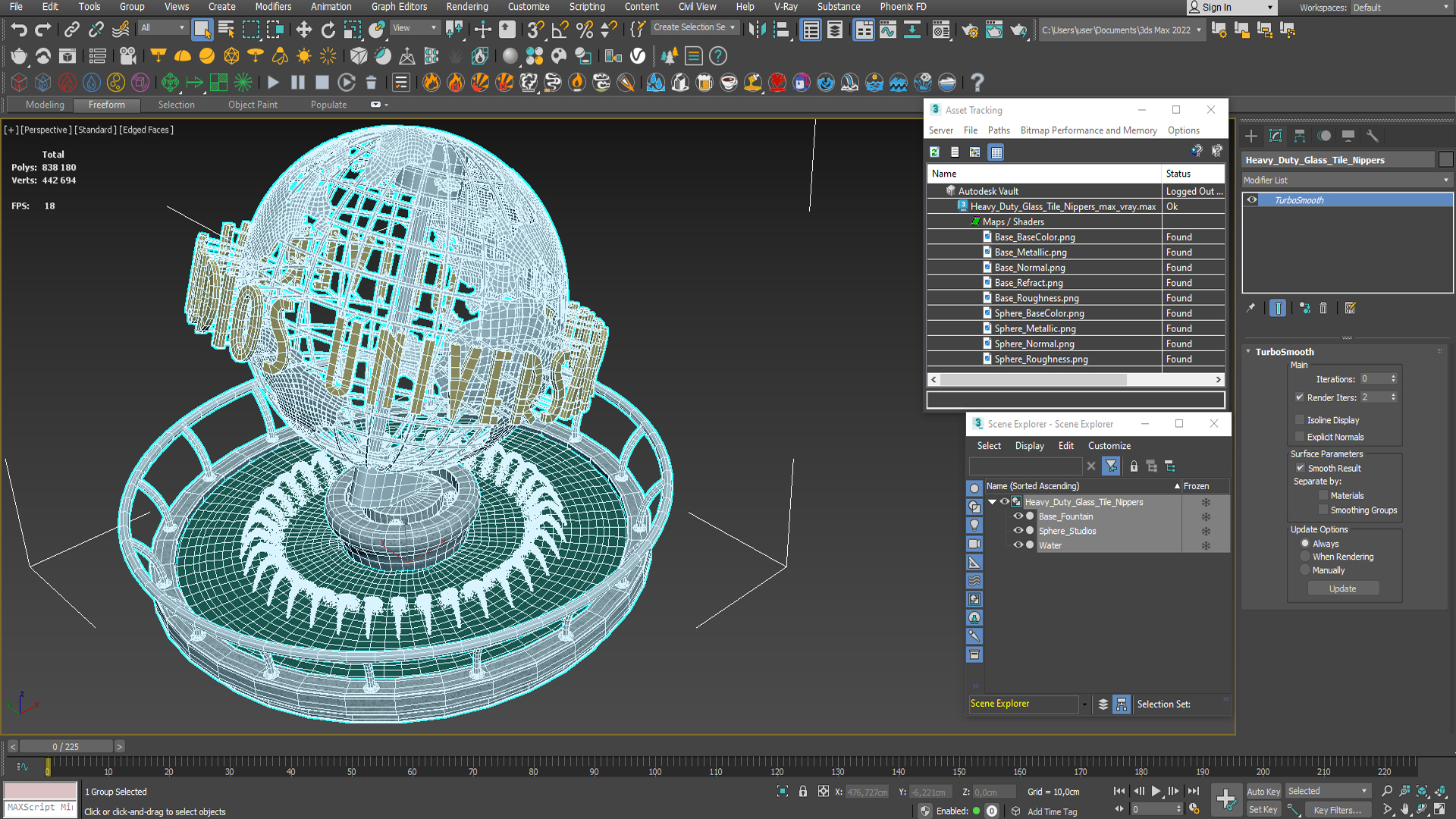1456x819 pixels.
Task: Click the Update button in TurboSmooth
Action: tap(1343, 589)
